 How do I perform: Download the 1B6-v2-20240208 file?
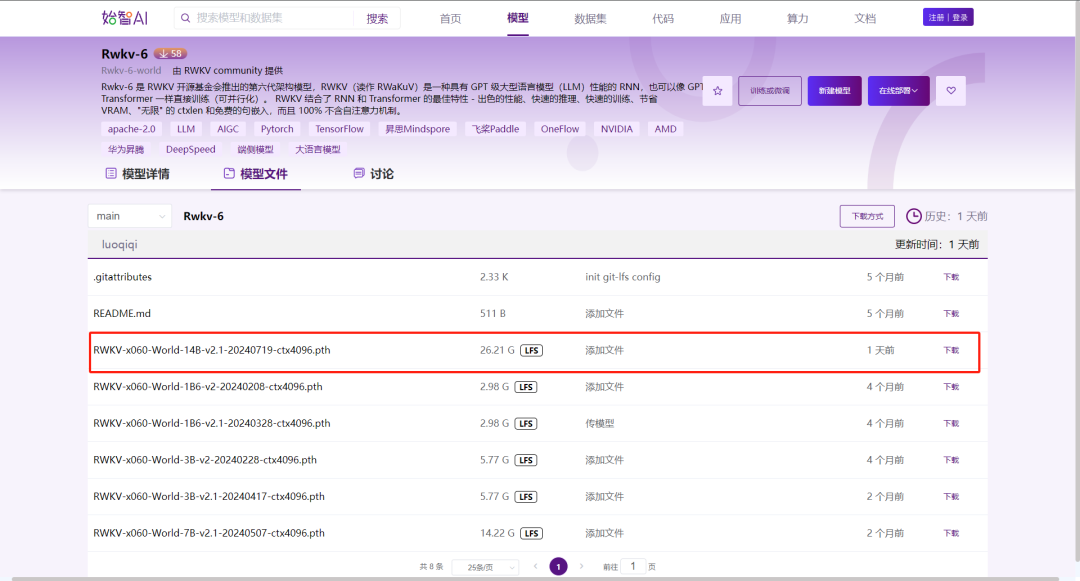[951, 387]
